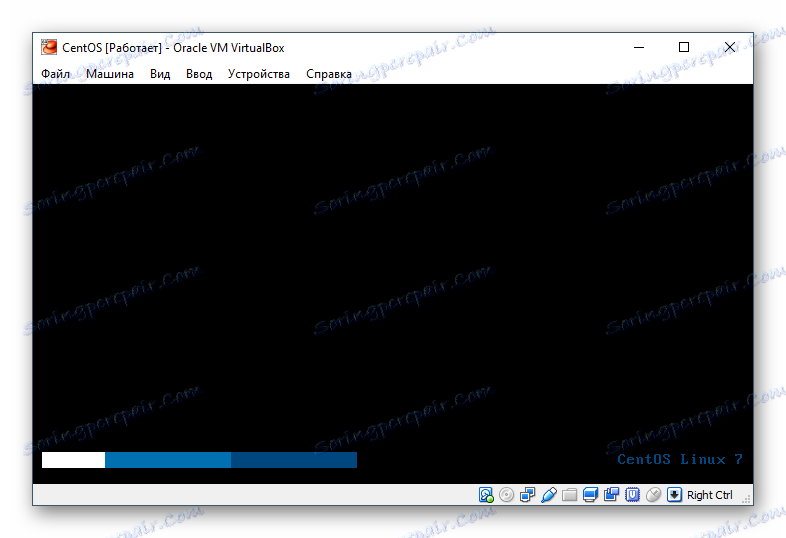Click the mouse integration status icon
Image resolution: width=786 pixels, height=538 pixels.
tap(654, 495)
